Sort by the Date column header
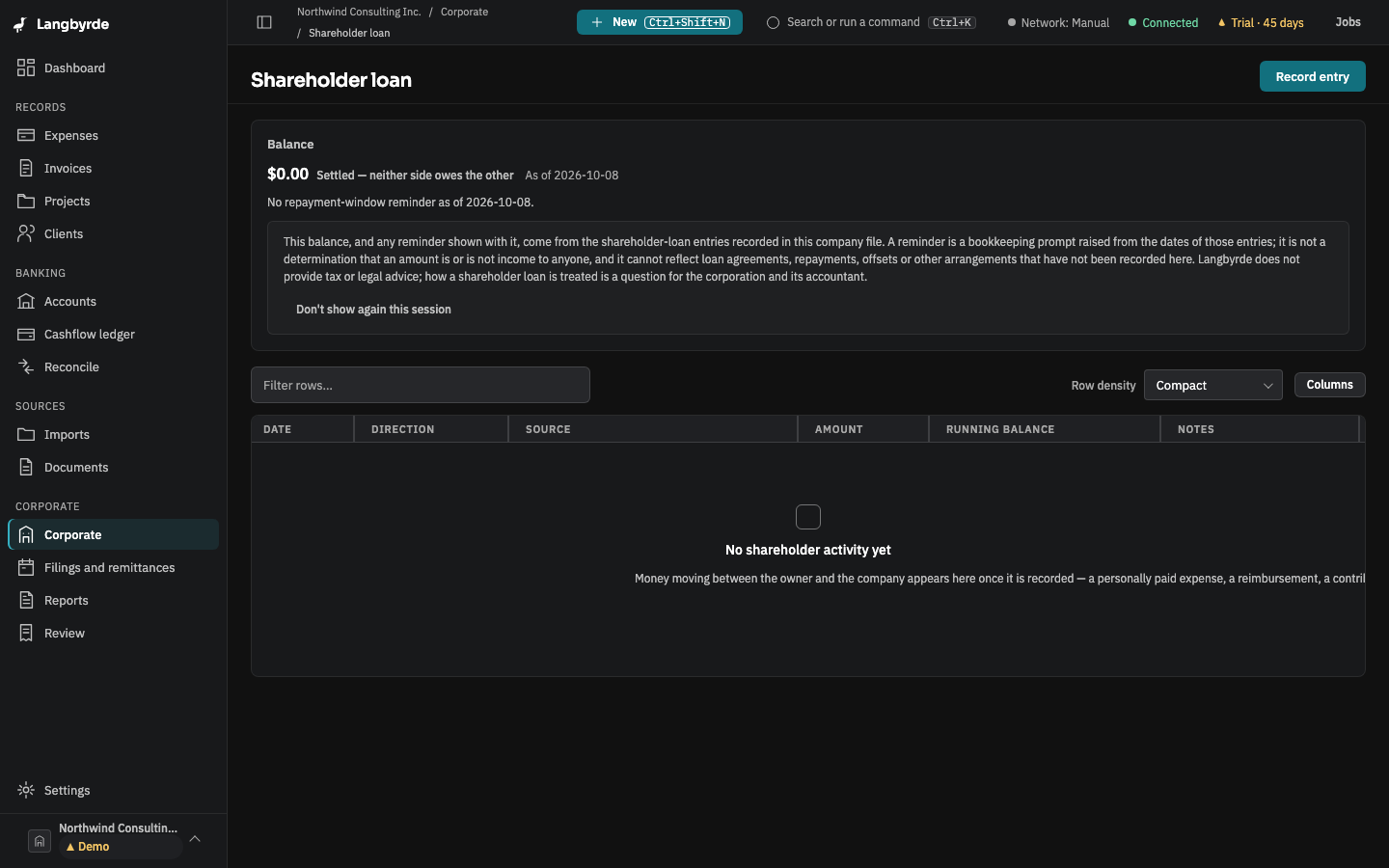This screenshot has height=868, width=1389. [302, 429]
